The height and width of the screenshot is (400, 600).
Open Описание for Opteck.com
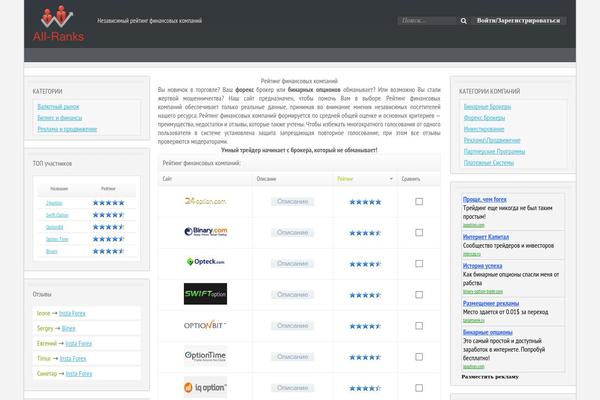[x=292, y=263]
